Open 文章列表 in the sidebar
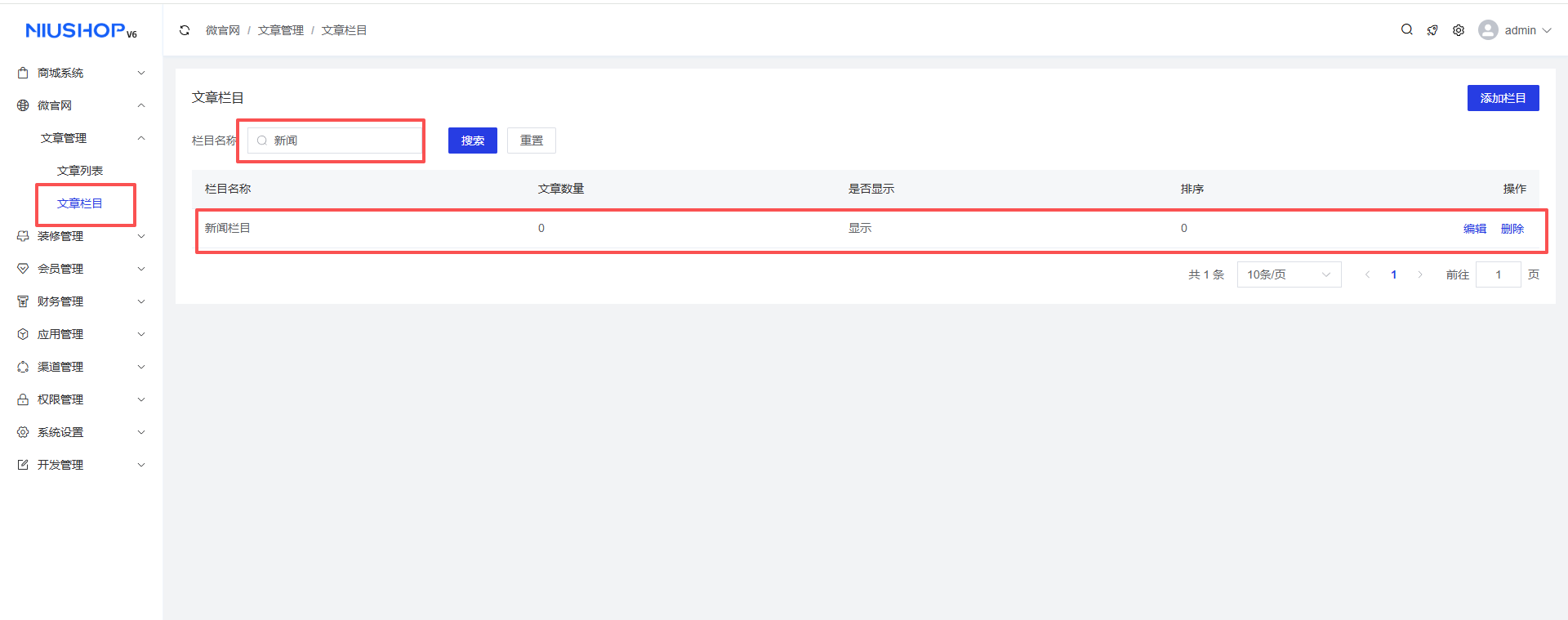This screenshot has height=620, width=1568. (80, 171)
